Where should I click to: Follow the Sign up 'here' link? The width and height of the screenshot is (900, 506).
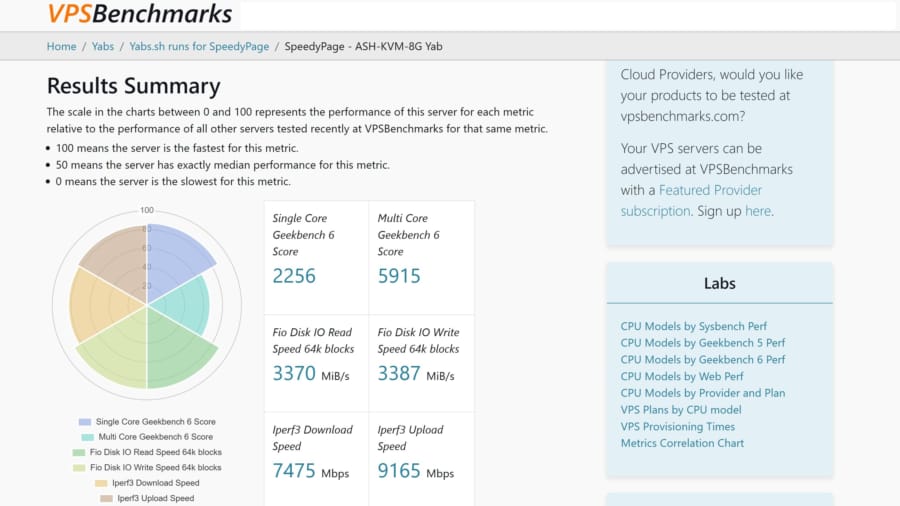tap(758, 211)
